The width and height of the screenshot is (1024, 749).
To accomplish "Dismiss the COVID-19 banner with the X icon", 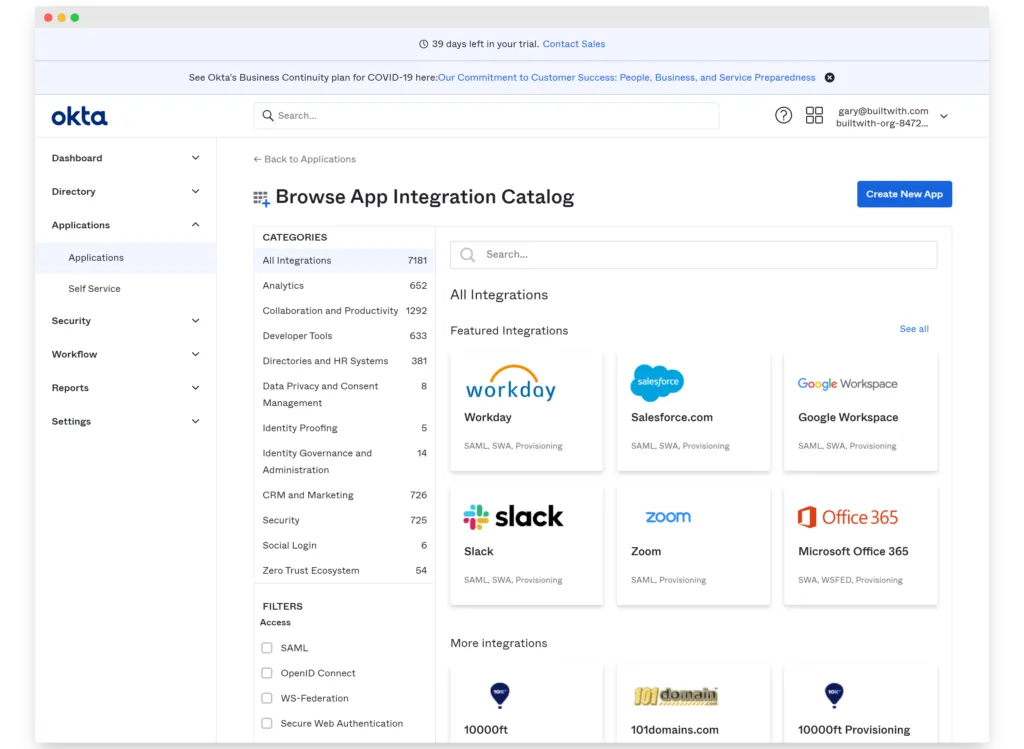I will [x=829, y=78].
